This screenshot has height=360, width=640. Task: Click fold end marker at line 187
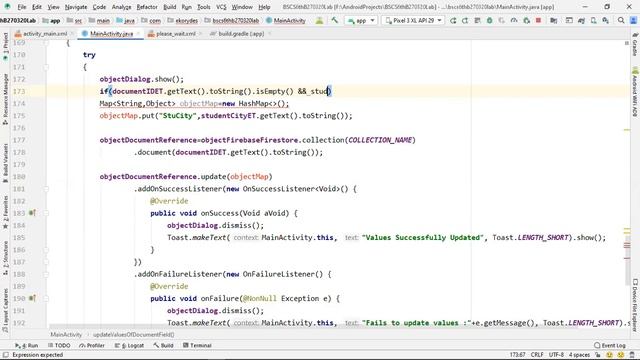46,262
